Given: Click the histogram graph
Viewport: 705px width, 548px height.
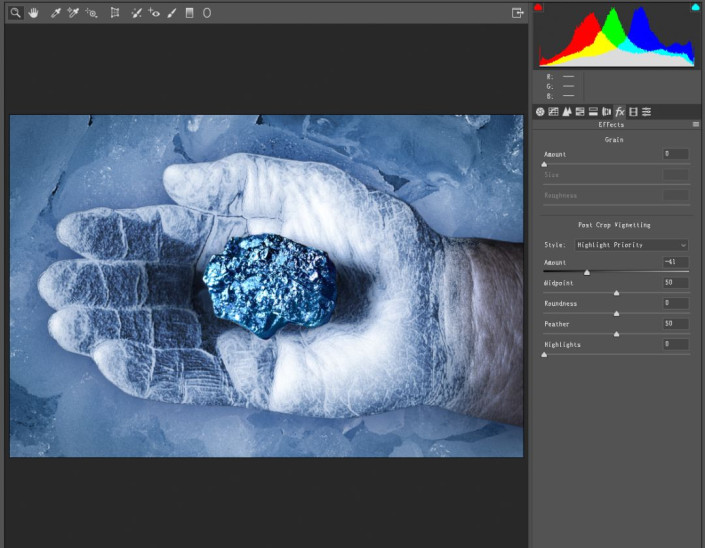Looking at the screenshot, I should [616, 37].
